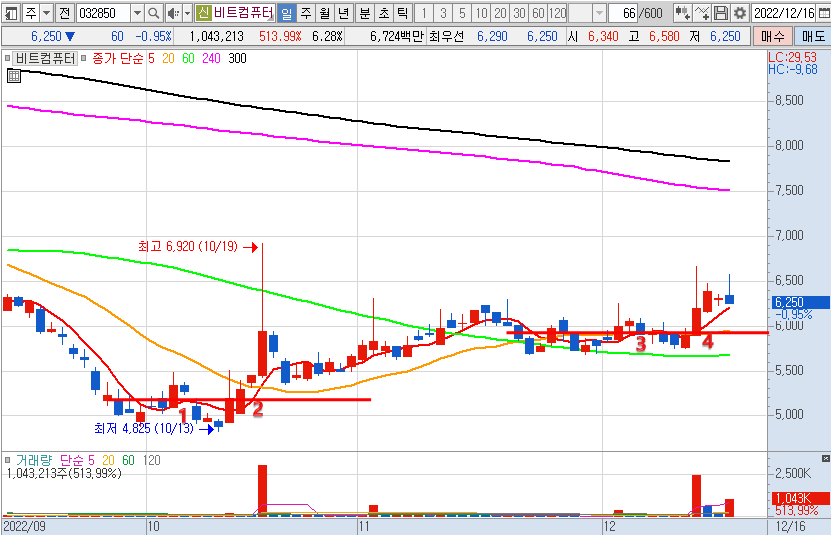Click the magenta 240 moving average legend
This screenshot has height=536, width=832.
tap(211, 58)
